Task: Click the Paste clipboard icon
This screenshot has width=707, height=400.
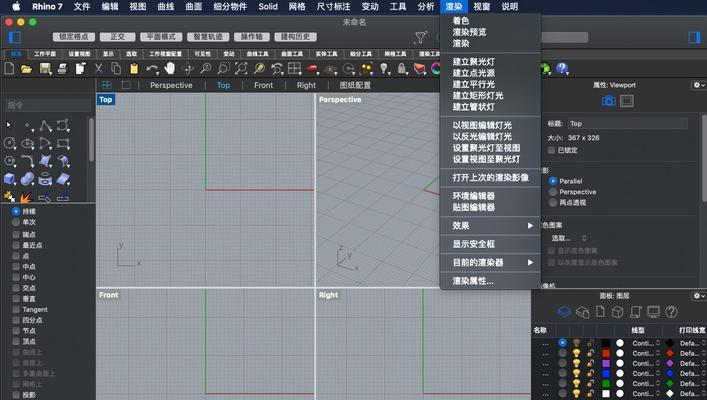Action: [x=134, y=69]
